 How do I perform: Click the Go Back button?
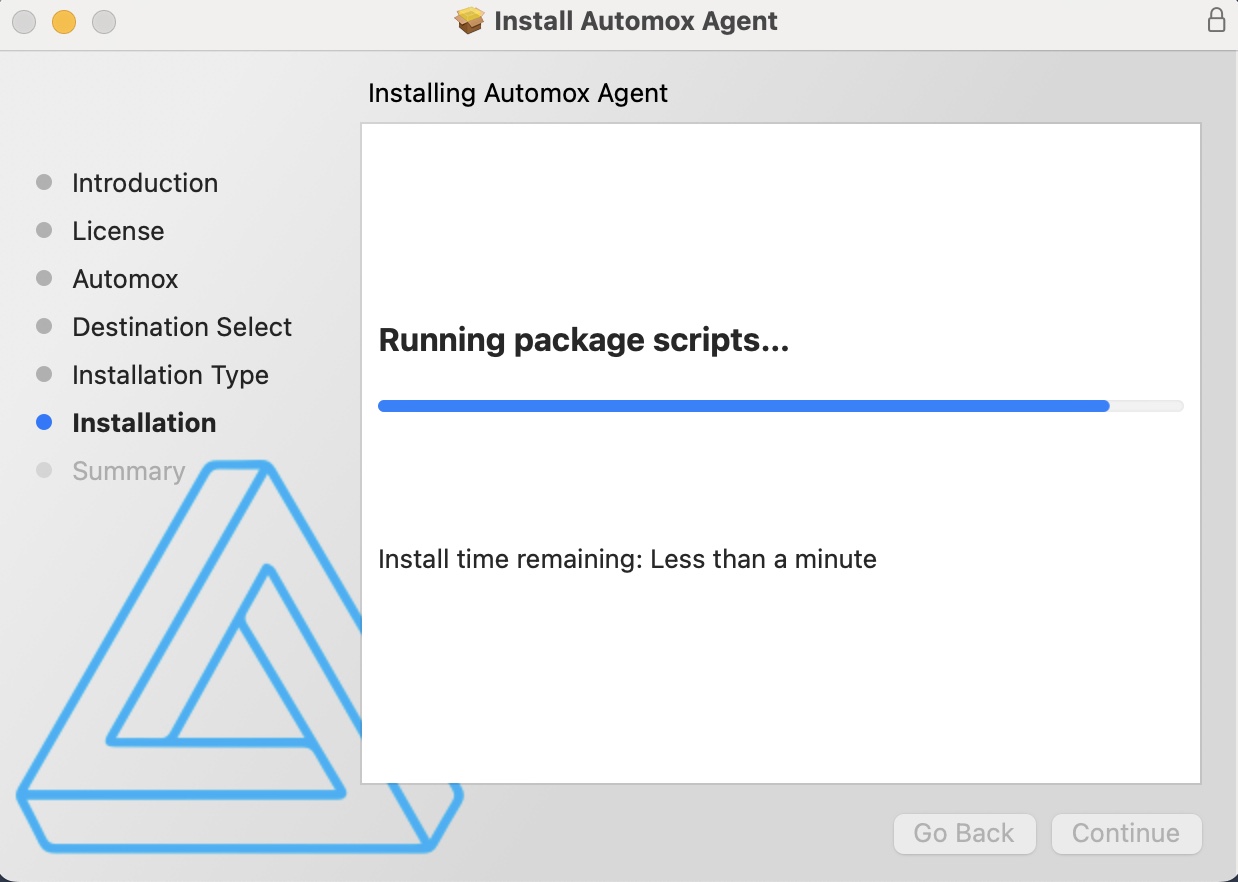[x=964, y=833]
